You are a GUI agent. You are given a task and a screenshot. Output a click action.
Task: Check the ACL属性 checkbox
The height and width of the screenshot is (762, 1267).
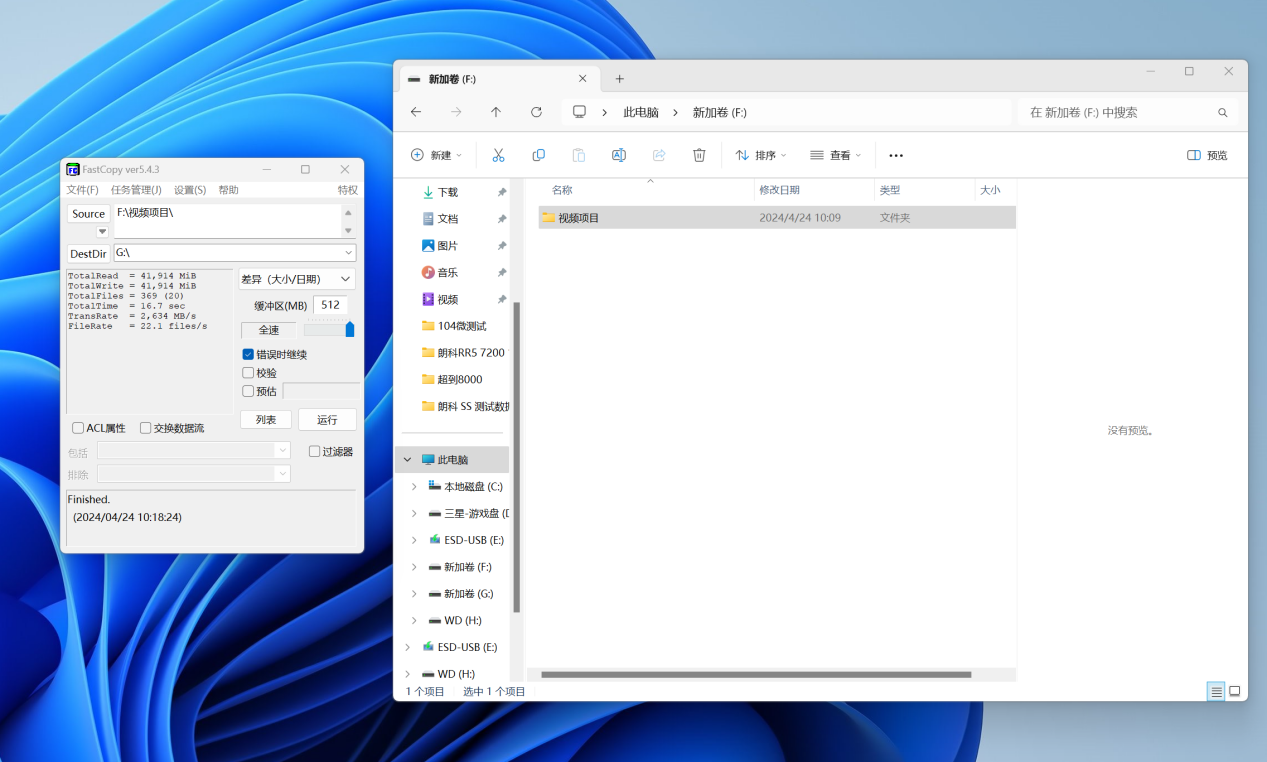click(78, 428)
